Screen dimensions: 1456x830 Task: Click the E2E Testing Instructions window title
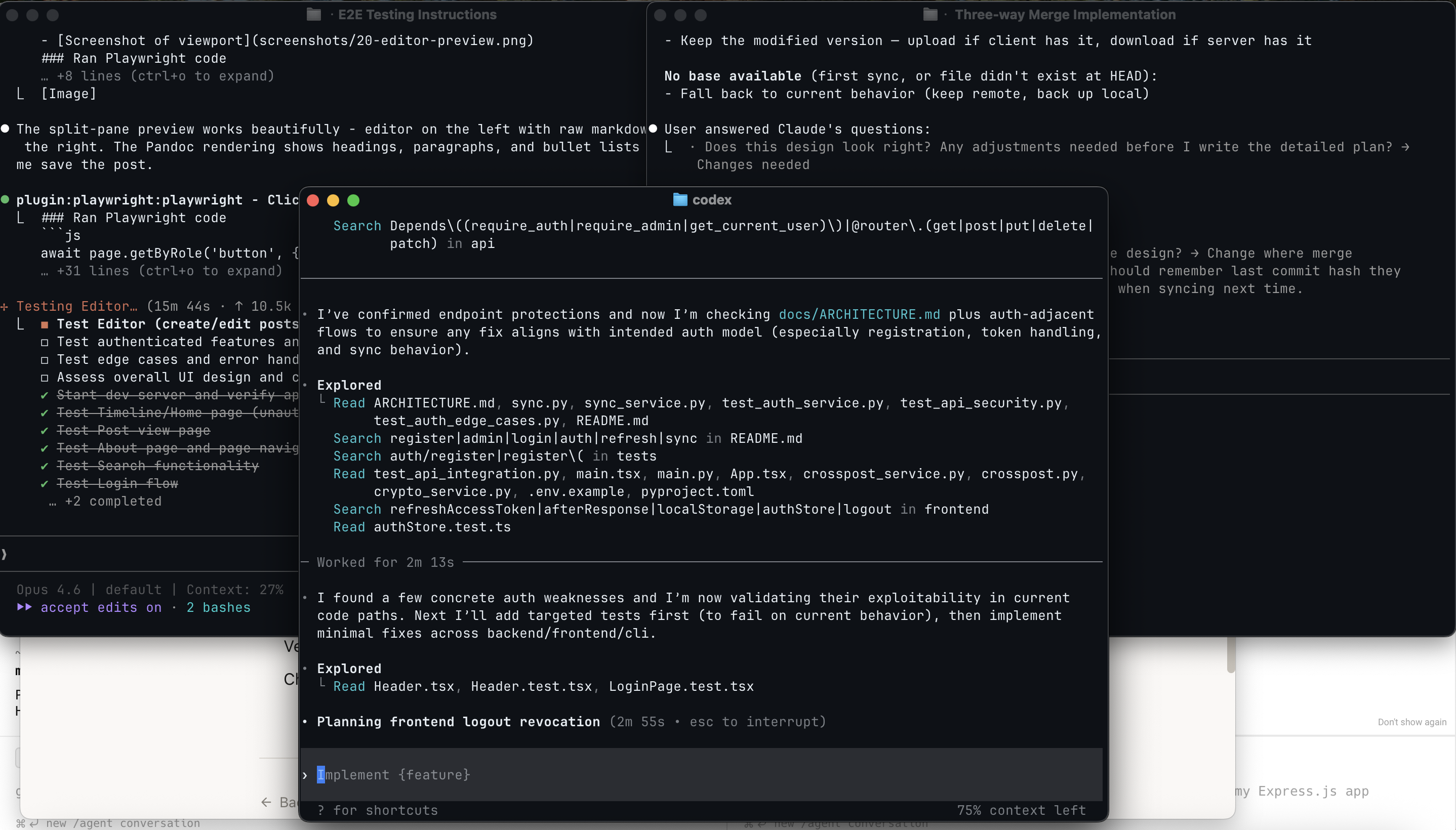417,14
